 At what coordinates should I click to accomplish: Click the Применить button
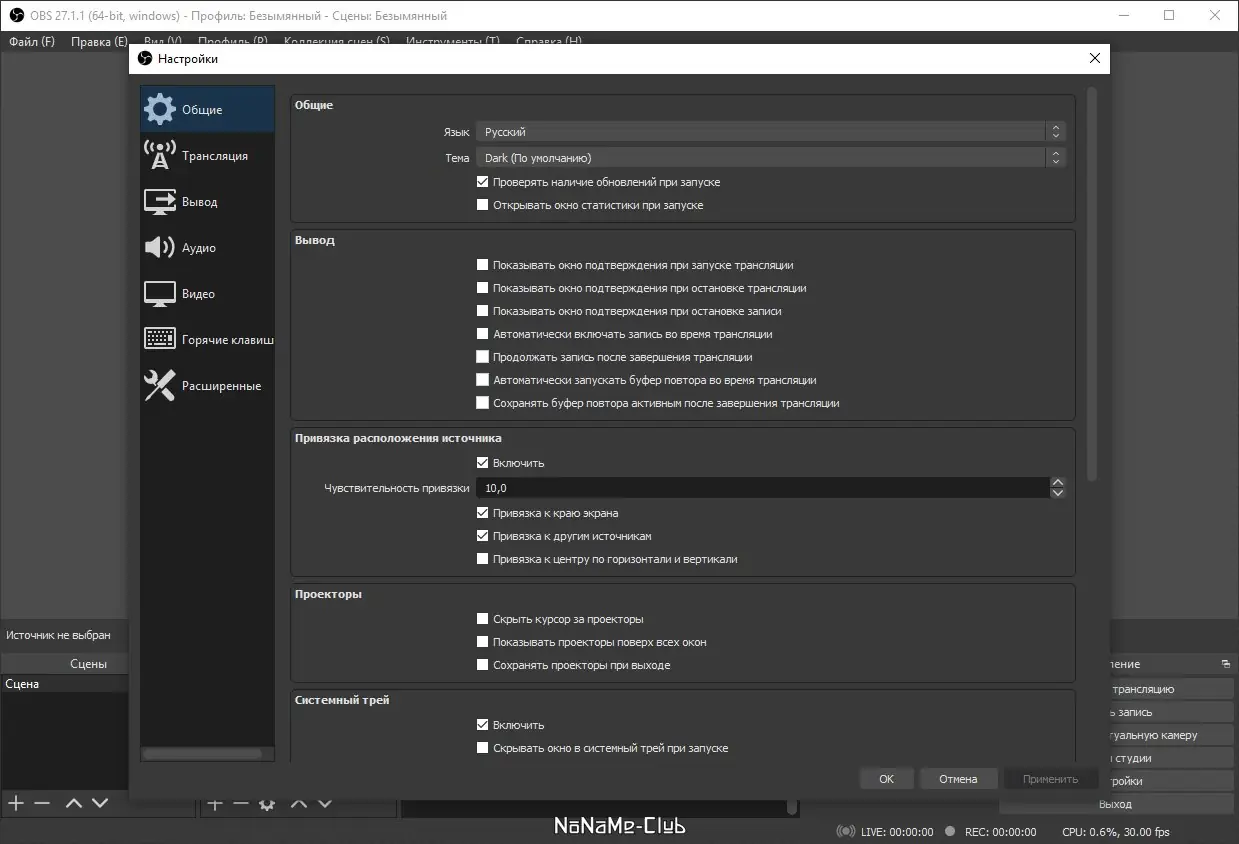pyautogui.click(x=1051, y=779)
